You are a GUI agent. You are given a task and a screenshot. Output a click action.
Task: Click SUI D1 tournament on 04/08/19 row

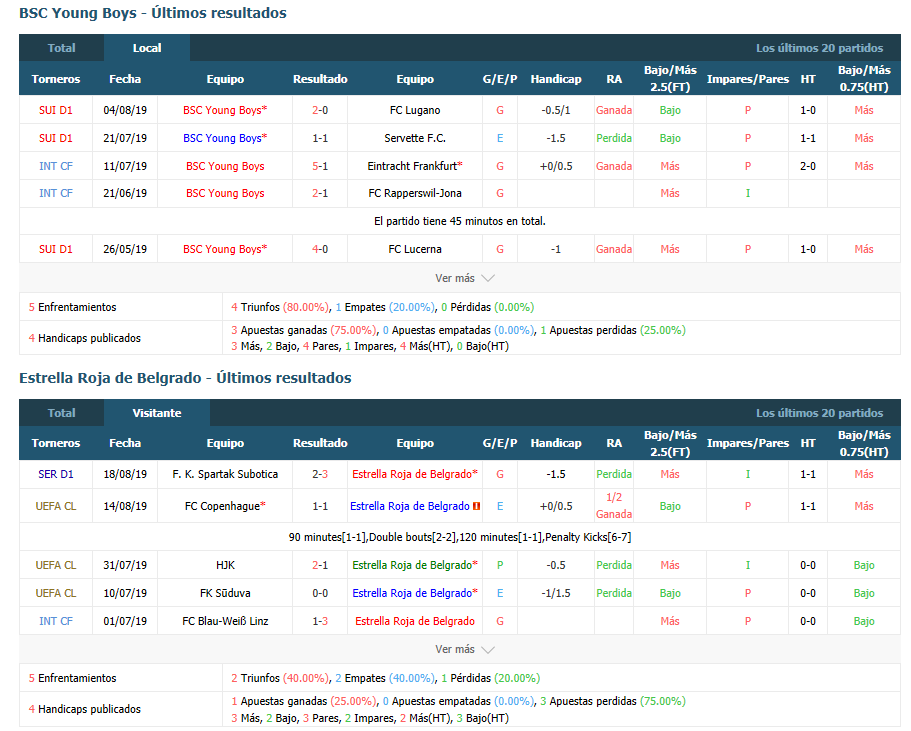point(56,110)
